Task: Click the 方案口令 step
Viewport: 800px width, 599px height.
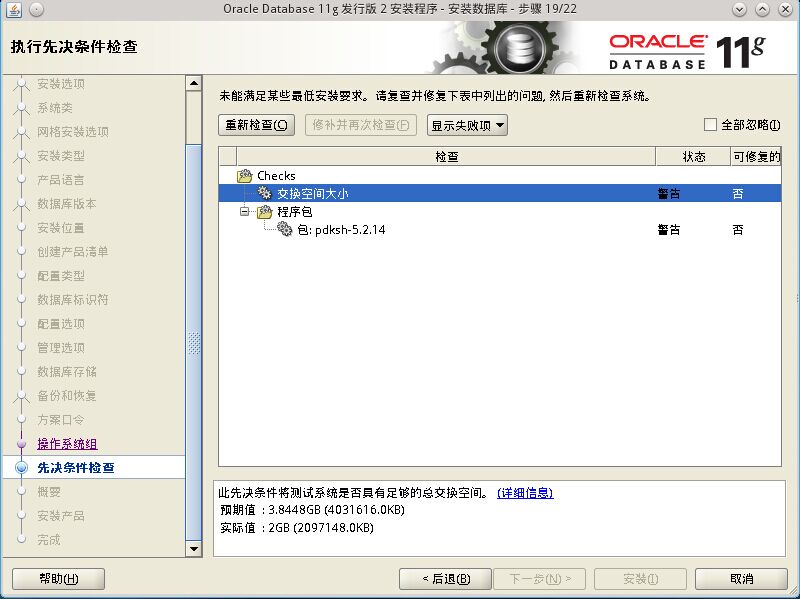Action: [x=61, y=419]
